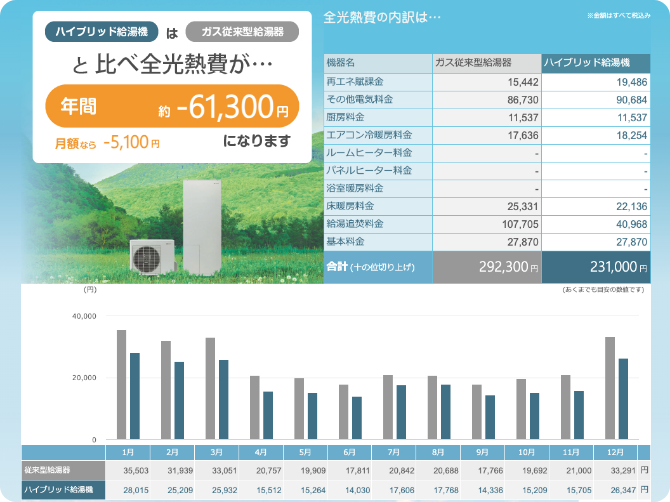Screen dimensions: 670x502
Task: Select the value 19,486
Action: click(632, 82)
